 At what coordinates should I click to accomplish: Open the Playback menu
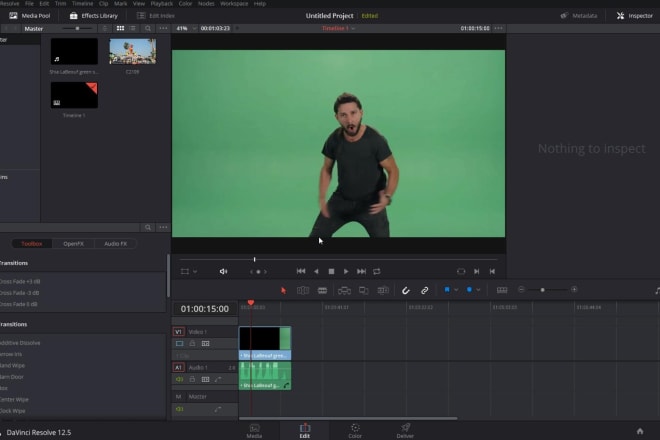tap(162, 3)
